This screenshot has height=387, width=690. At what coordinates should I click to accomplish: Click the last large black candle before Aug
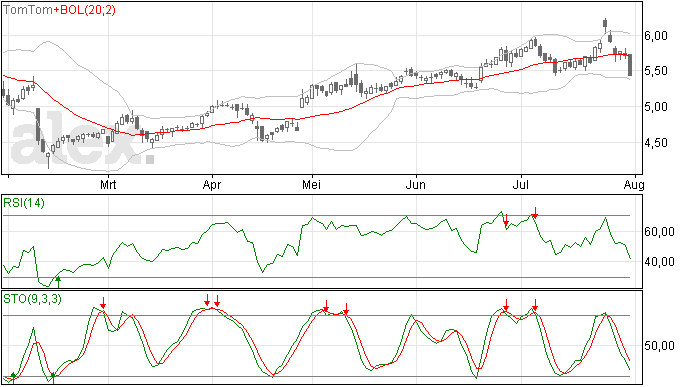point(630,65)
